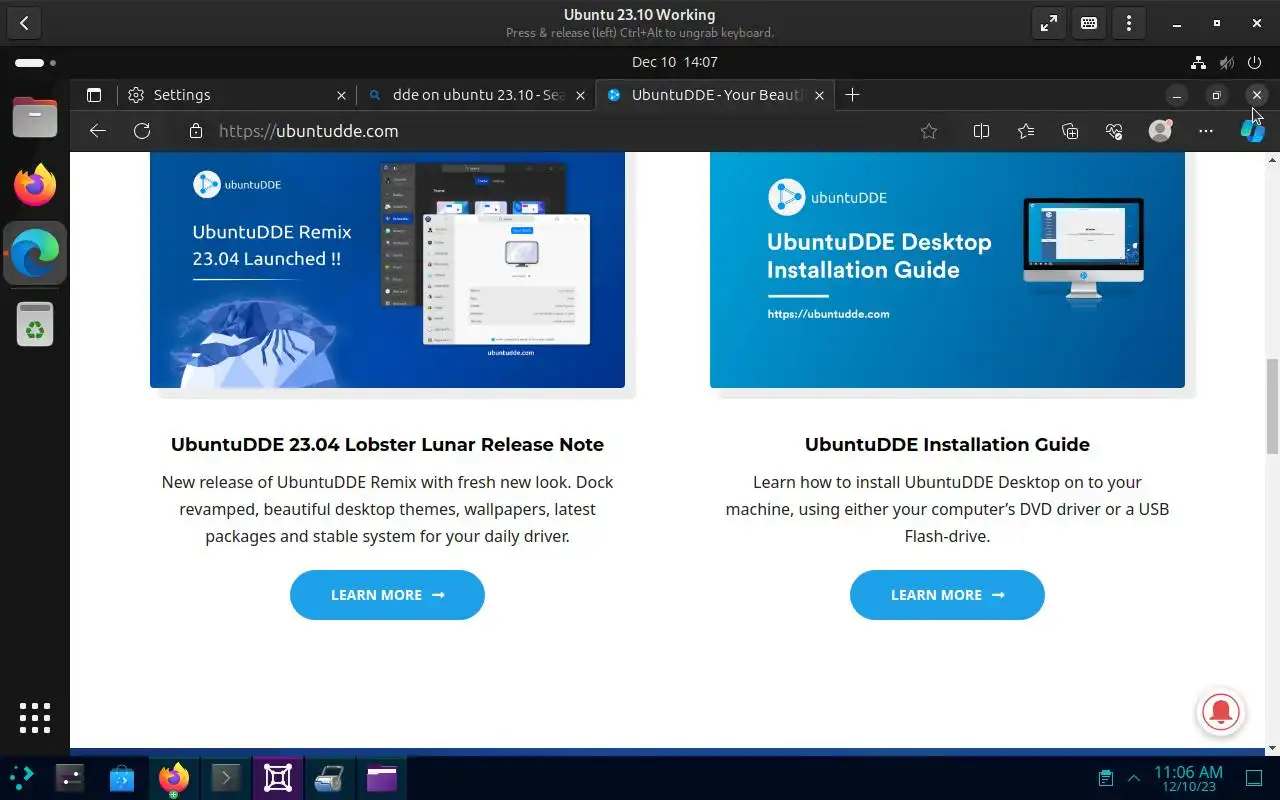Open the Desktop Installation Guide banner image
Screen dimensions: 1280x800
point(947,270)
